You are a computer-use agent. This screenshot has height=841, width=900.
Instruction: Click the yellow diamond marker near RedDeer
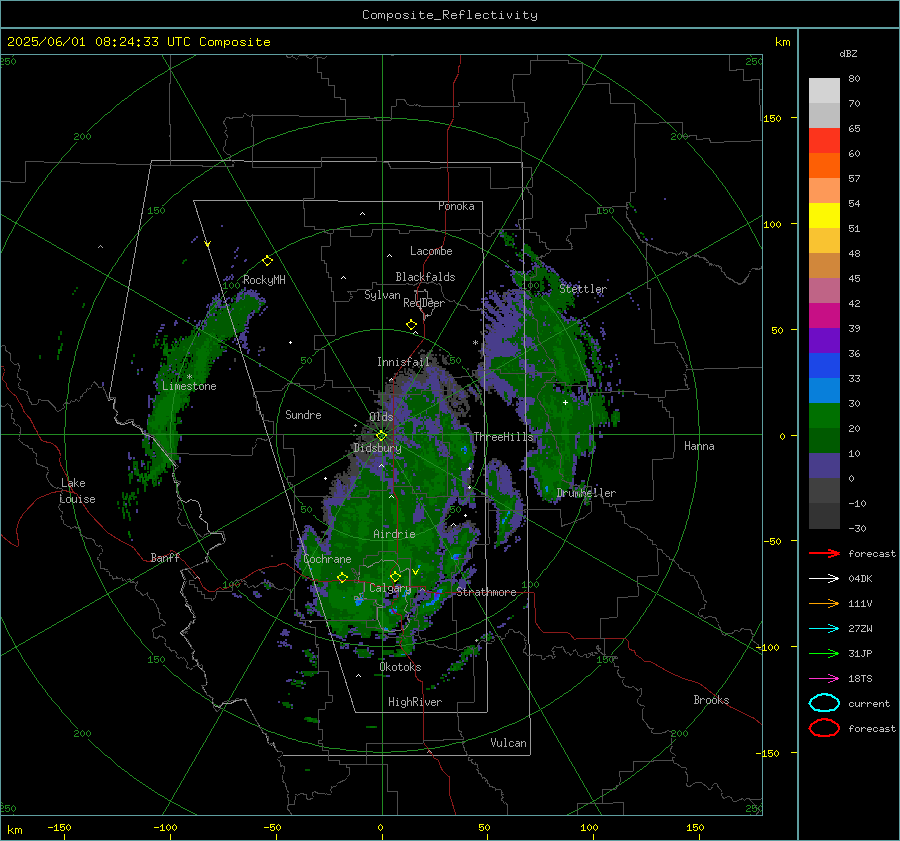pos(411,325)
